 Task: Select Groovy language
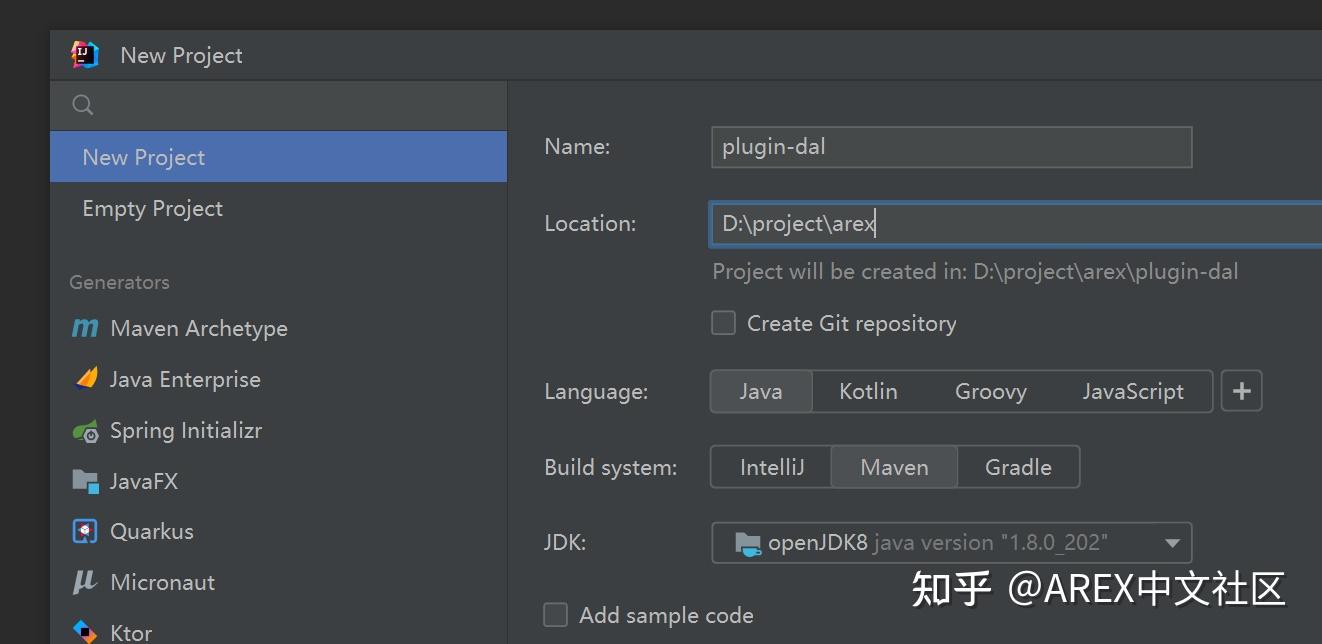[x=991, y=391]
